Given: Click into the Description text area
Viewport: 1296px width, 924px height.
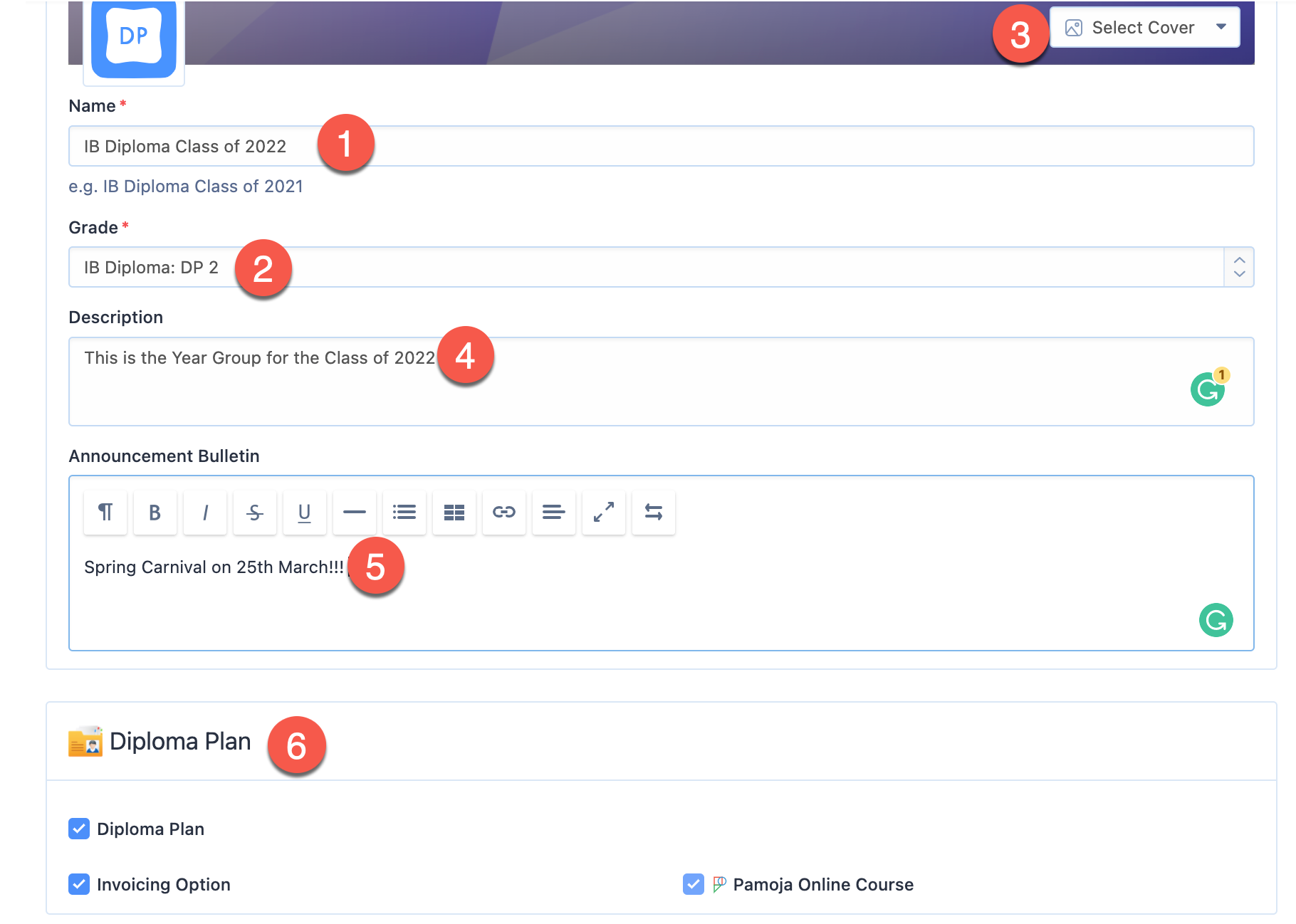Looking at the screenshot, I should pos(661,382).
